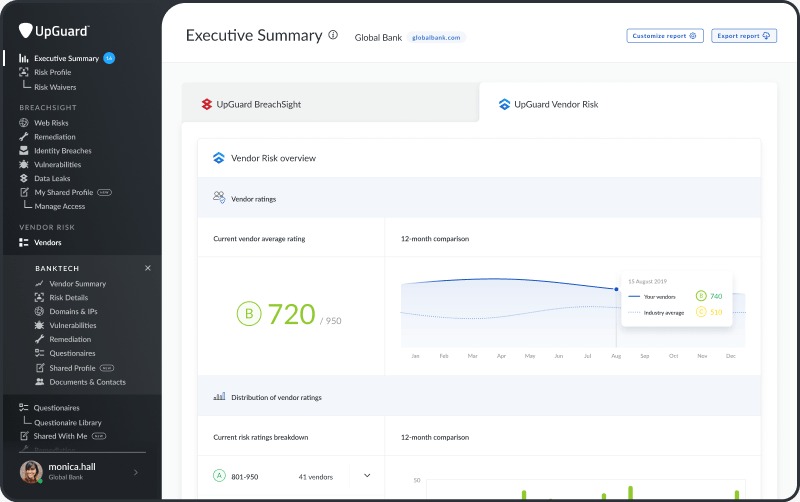Click My Shared Profile edit icon
800x502 pixels.
(24, 192)
